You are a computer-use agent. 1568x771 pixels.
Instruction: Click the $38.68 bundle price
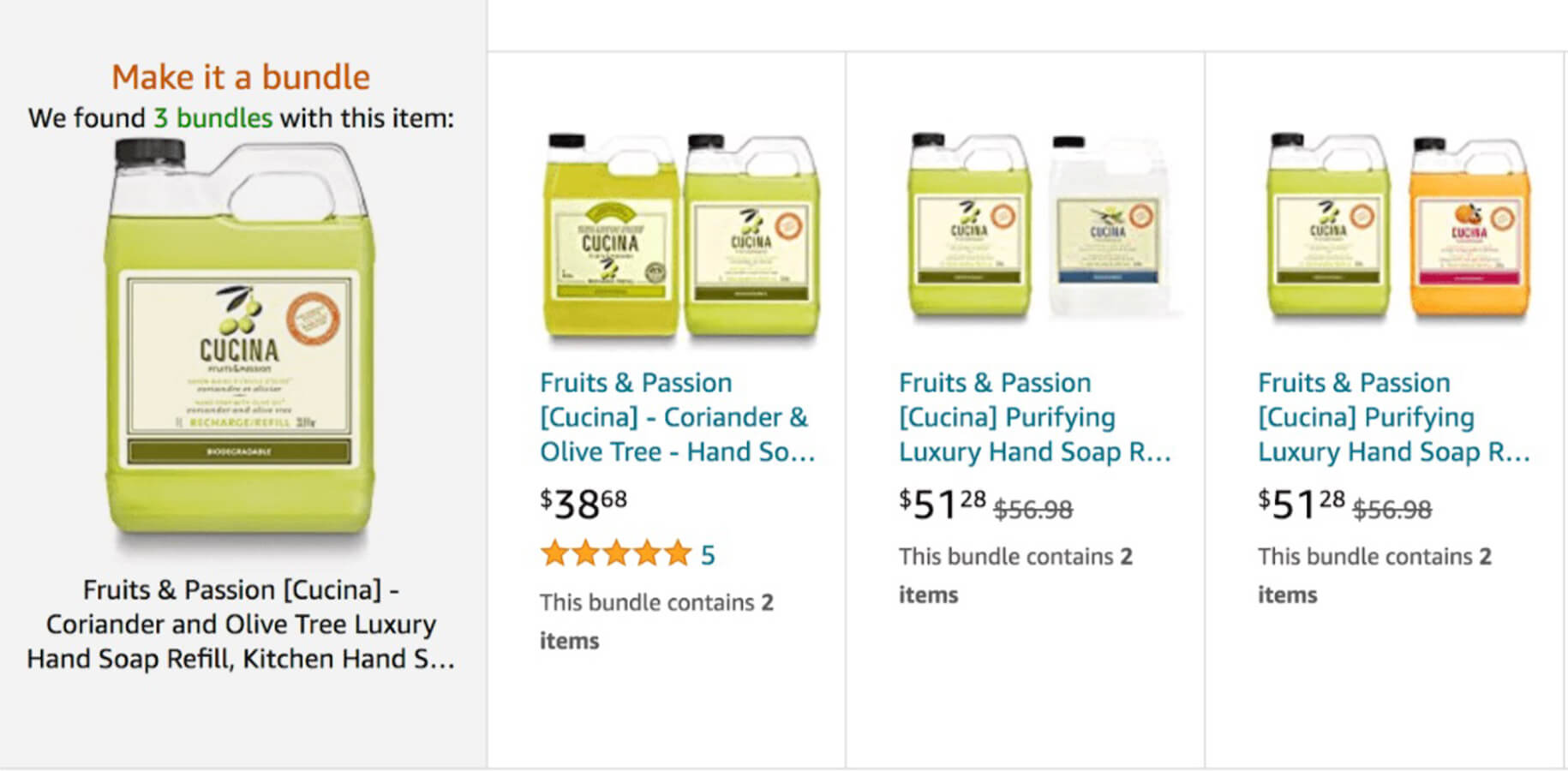click(x=581, y=505)
